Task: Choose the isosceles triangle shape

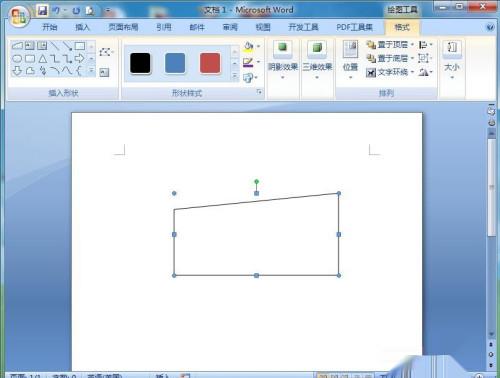Action: coord(43,59)
